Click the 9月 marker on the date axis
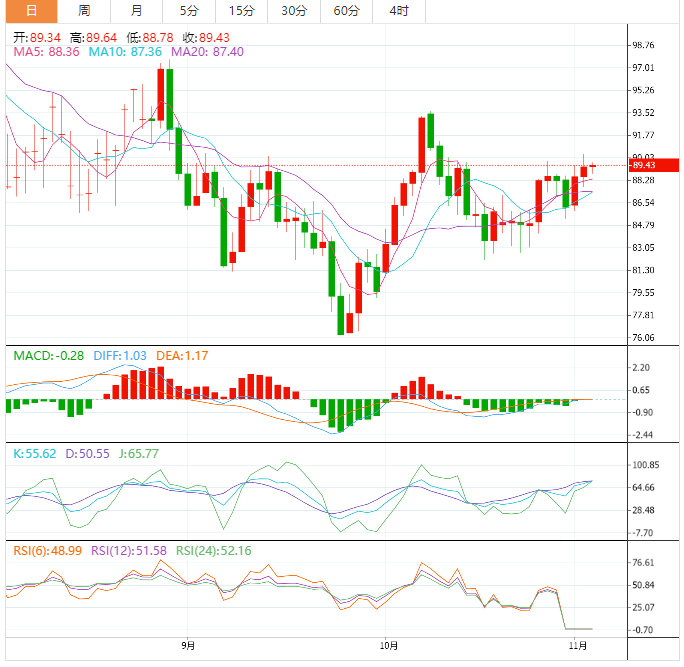Viewport: 684px width, 667px height. click(x=189, y=646)
